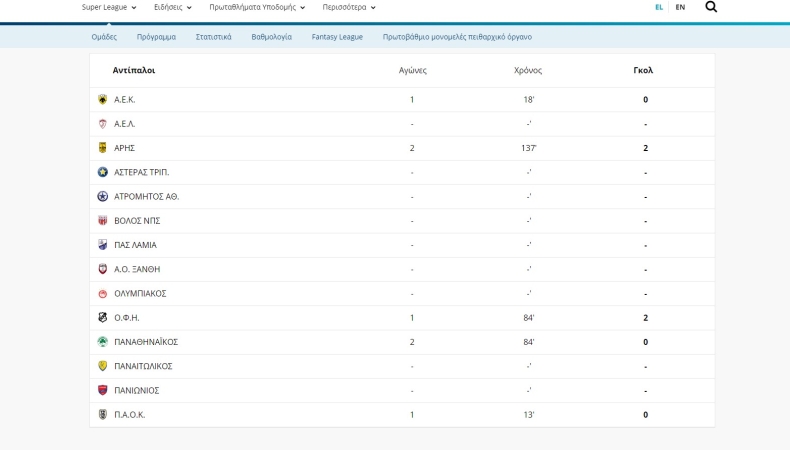Click the ΠΑΝΑΘΗΝΑΪΚΟΣ team crest
The width and height of the screenshot is (790, 450).
point(103,342)
